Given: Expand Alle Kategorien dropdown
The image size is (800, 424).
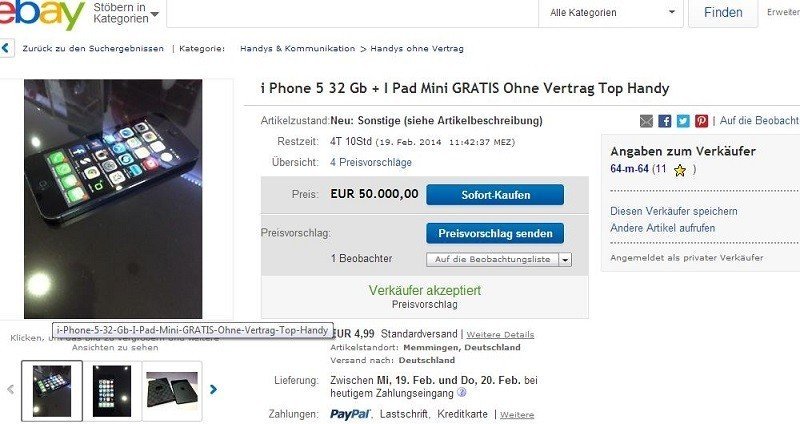Looking at the screenshot, I should tap(611, 13).
